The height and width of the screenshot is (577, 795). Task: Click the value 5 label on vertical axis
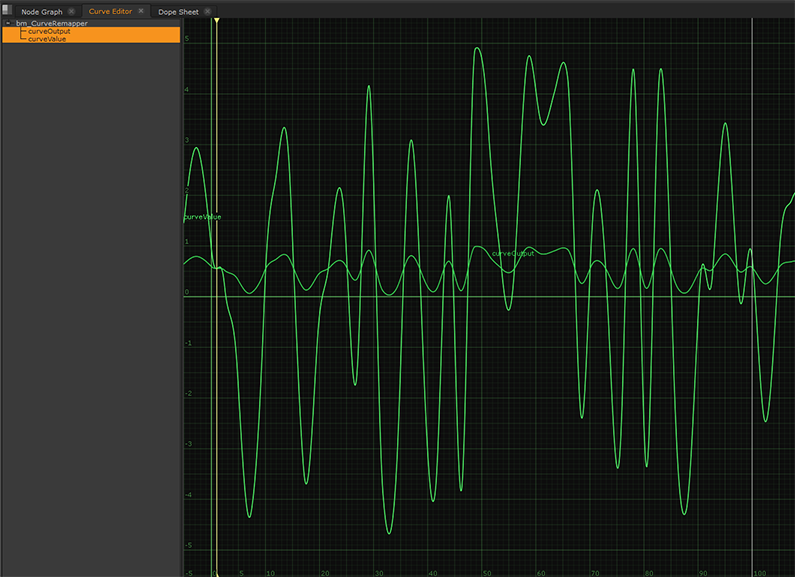(187, 39)
